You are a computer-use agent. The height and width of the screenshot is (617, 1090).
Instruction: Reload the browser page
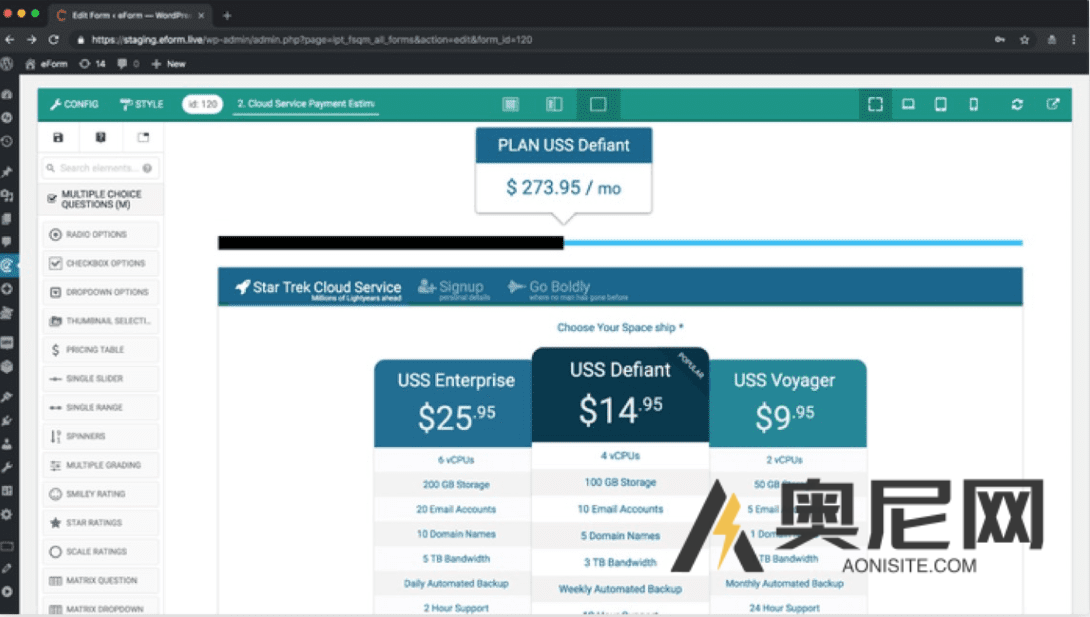click(54, 40)
